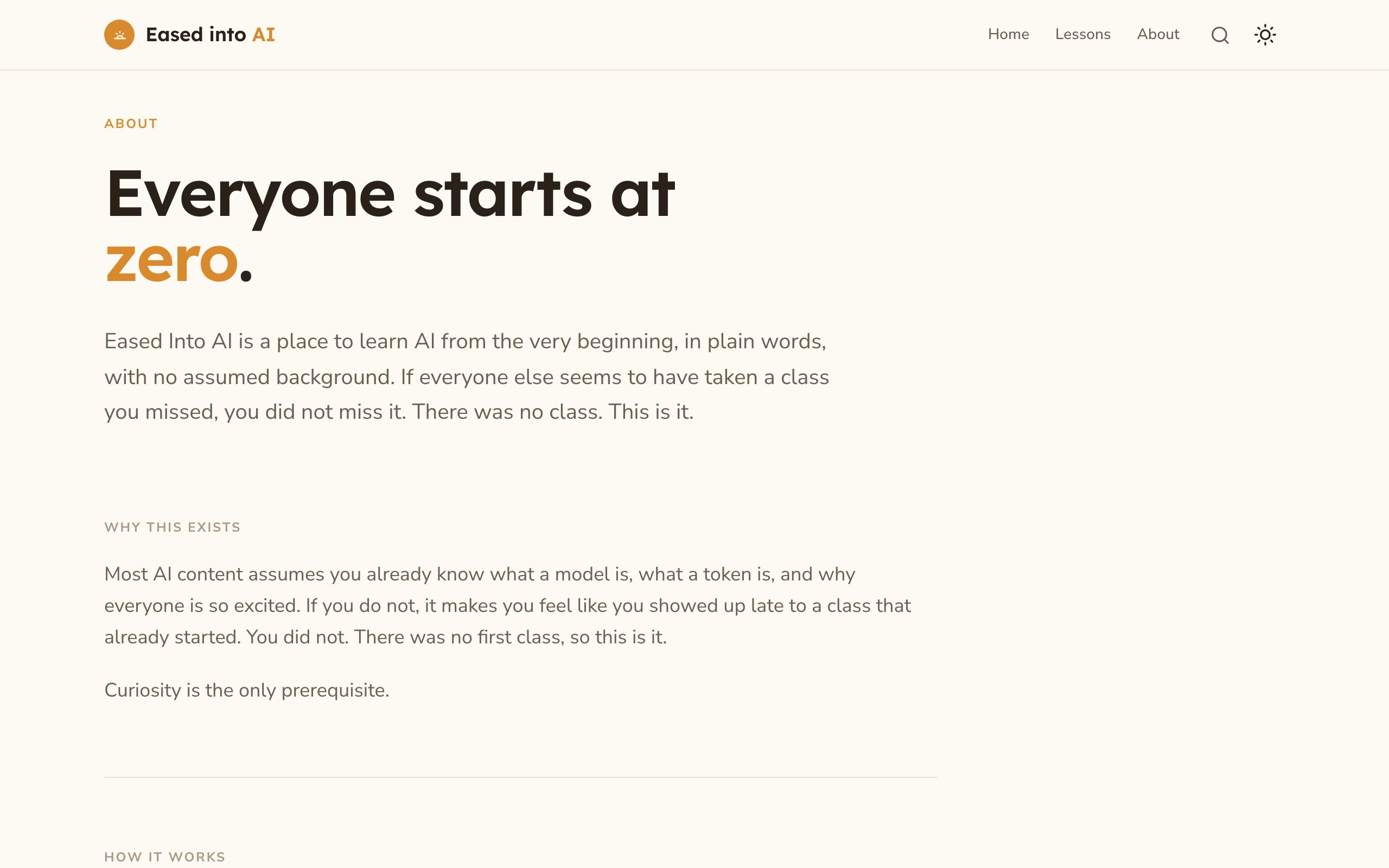
Task: Click the orange "AI" in the site title
Action: pos(264,34)
